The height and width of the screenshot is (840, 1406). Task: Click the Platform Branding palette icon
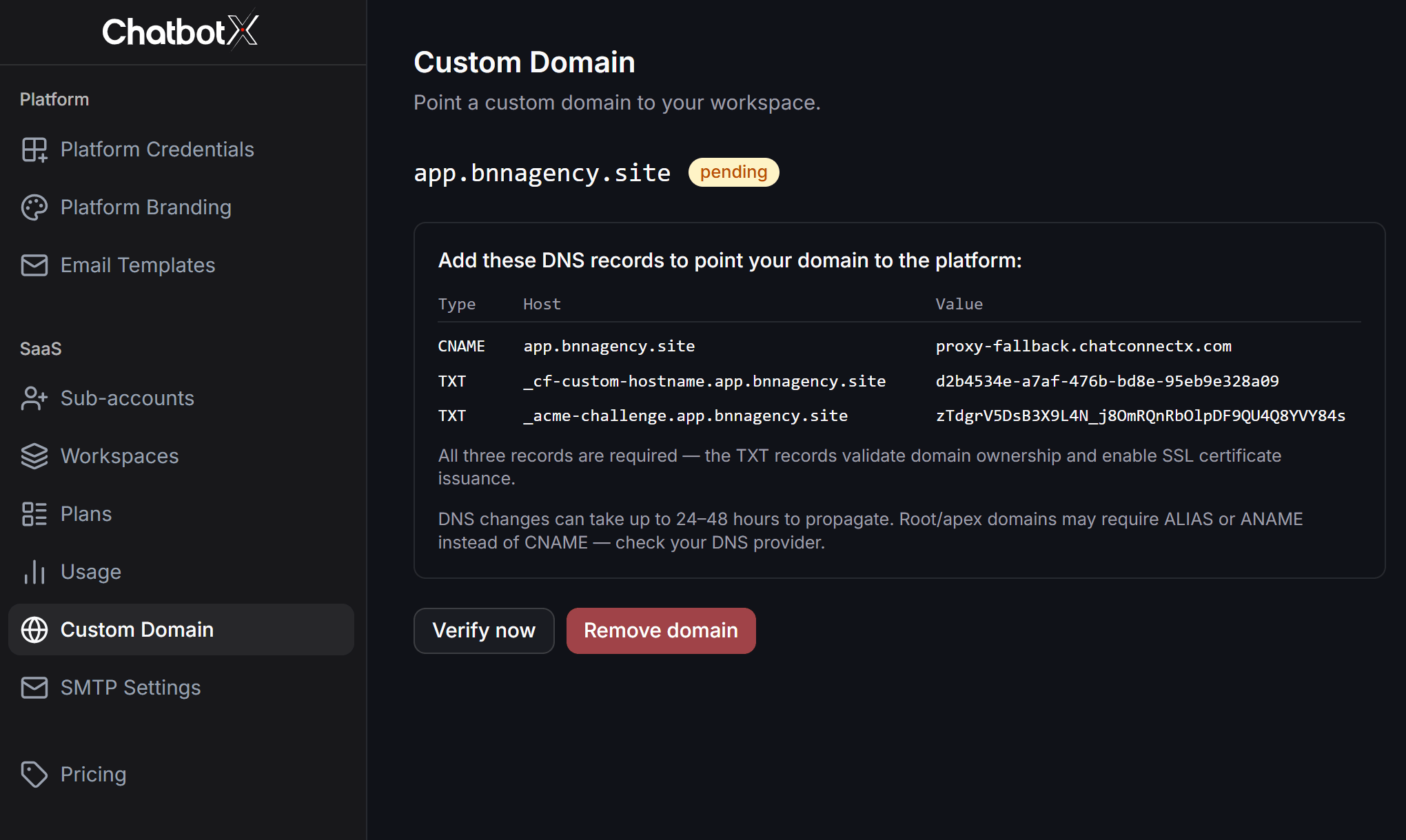[34, 207]
